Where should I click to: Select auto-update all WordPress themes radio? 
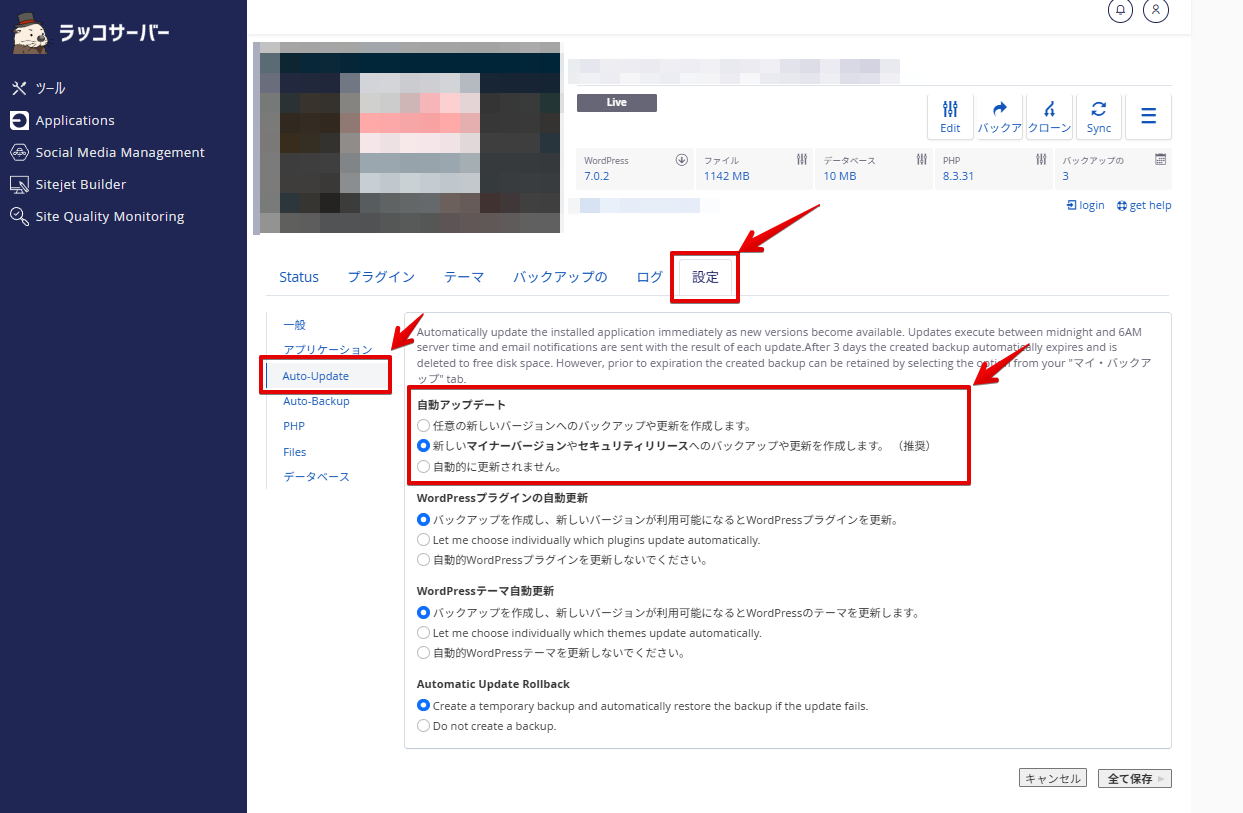[x=424, y=612]
